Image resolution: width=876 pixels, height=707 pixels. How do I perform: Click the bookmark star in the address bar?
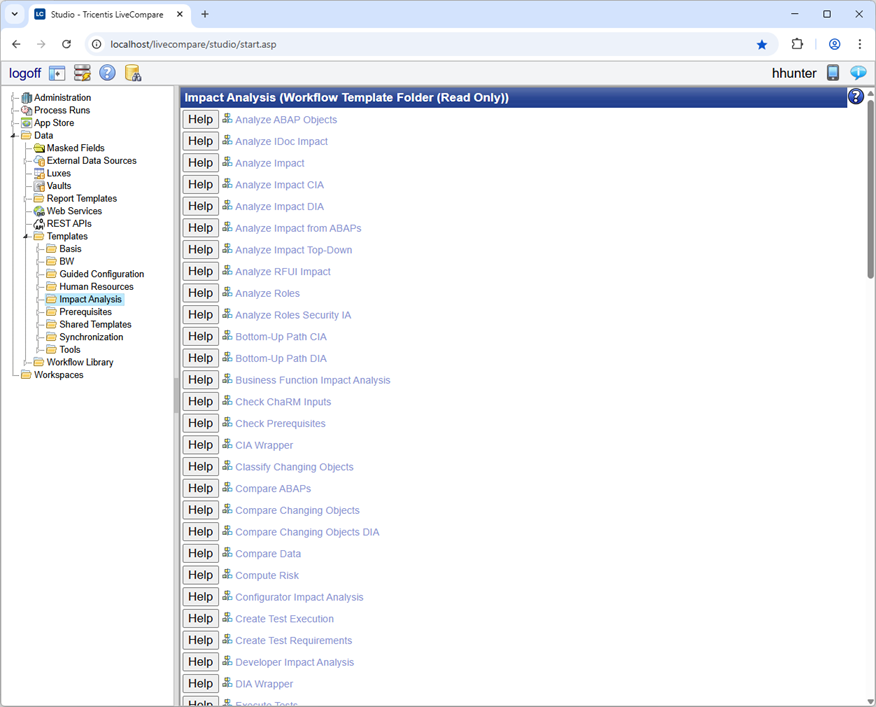coord(762,44)
